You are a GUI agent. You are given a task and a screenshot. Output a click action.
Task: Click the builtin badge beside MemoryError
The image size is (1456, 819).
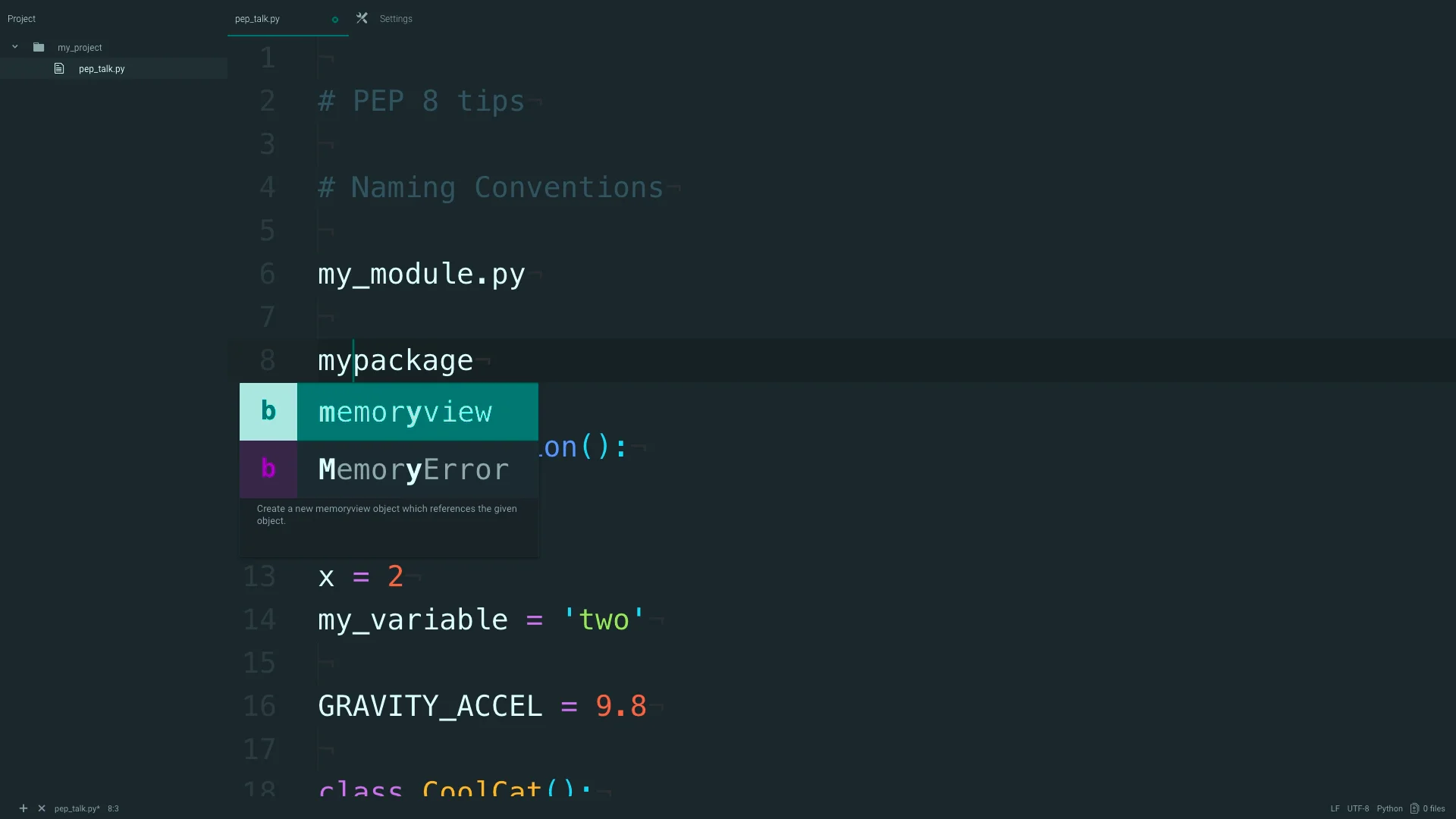(x=268, y=469)
